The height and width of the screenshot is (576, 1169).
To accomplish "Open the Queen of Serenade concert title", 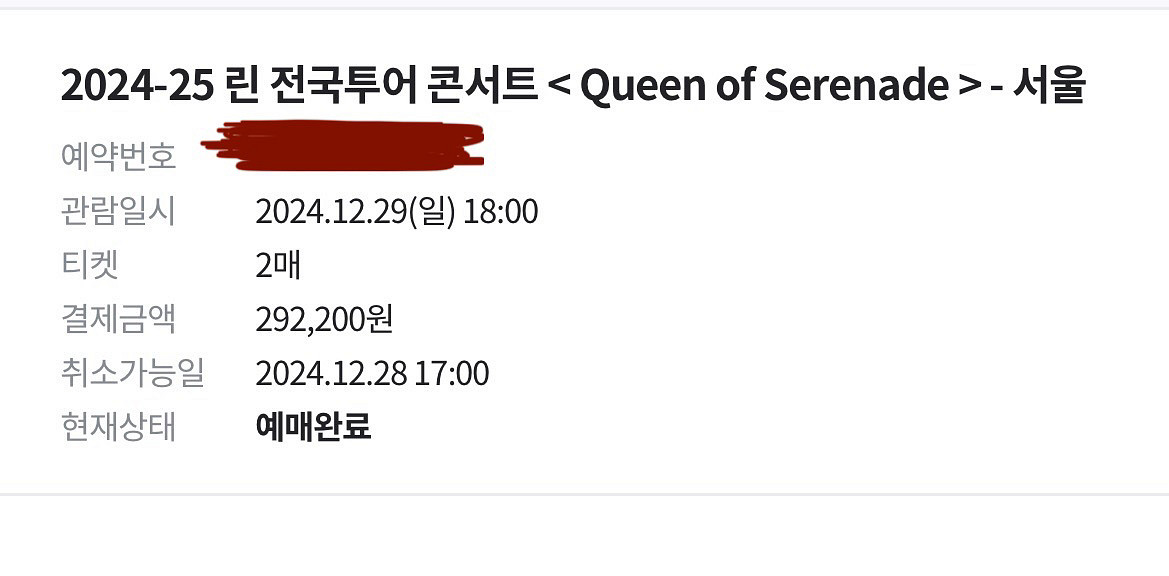I will pyautogui.click(x=572, y=86).
